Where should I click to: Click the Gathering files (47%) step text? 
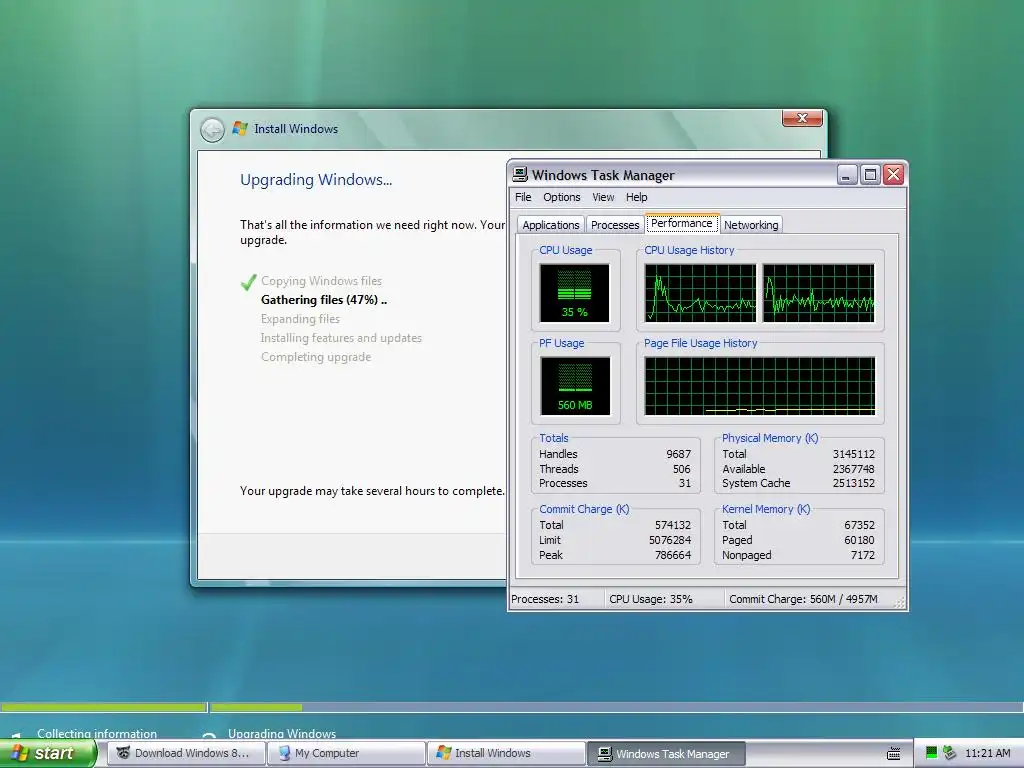point(324,300)
